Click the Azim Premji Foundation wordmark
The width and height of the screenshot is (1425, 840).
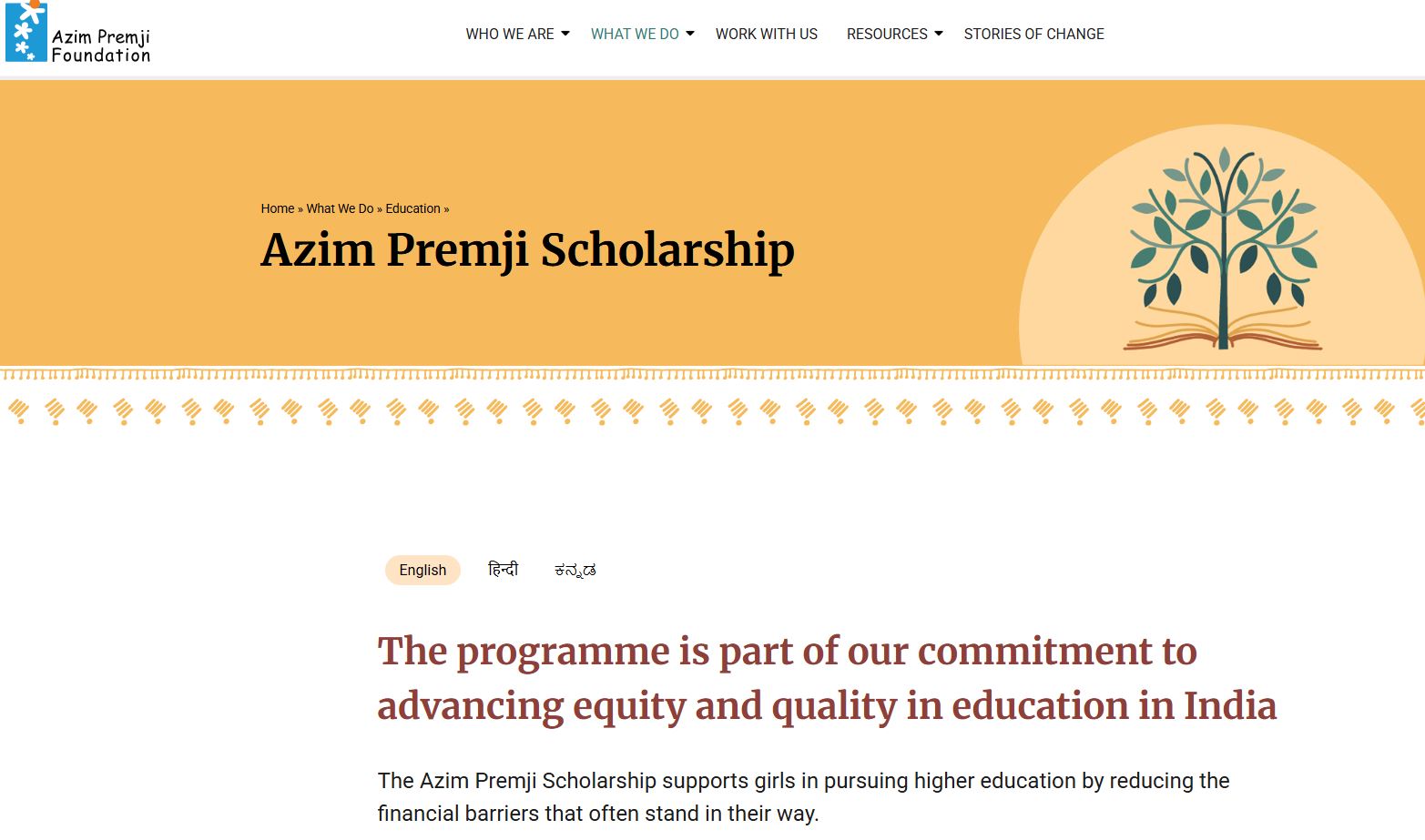[100, 46]
